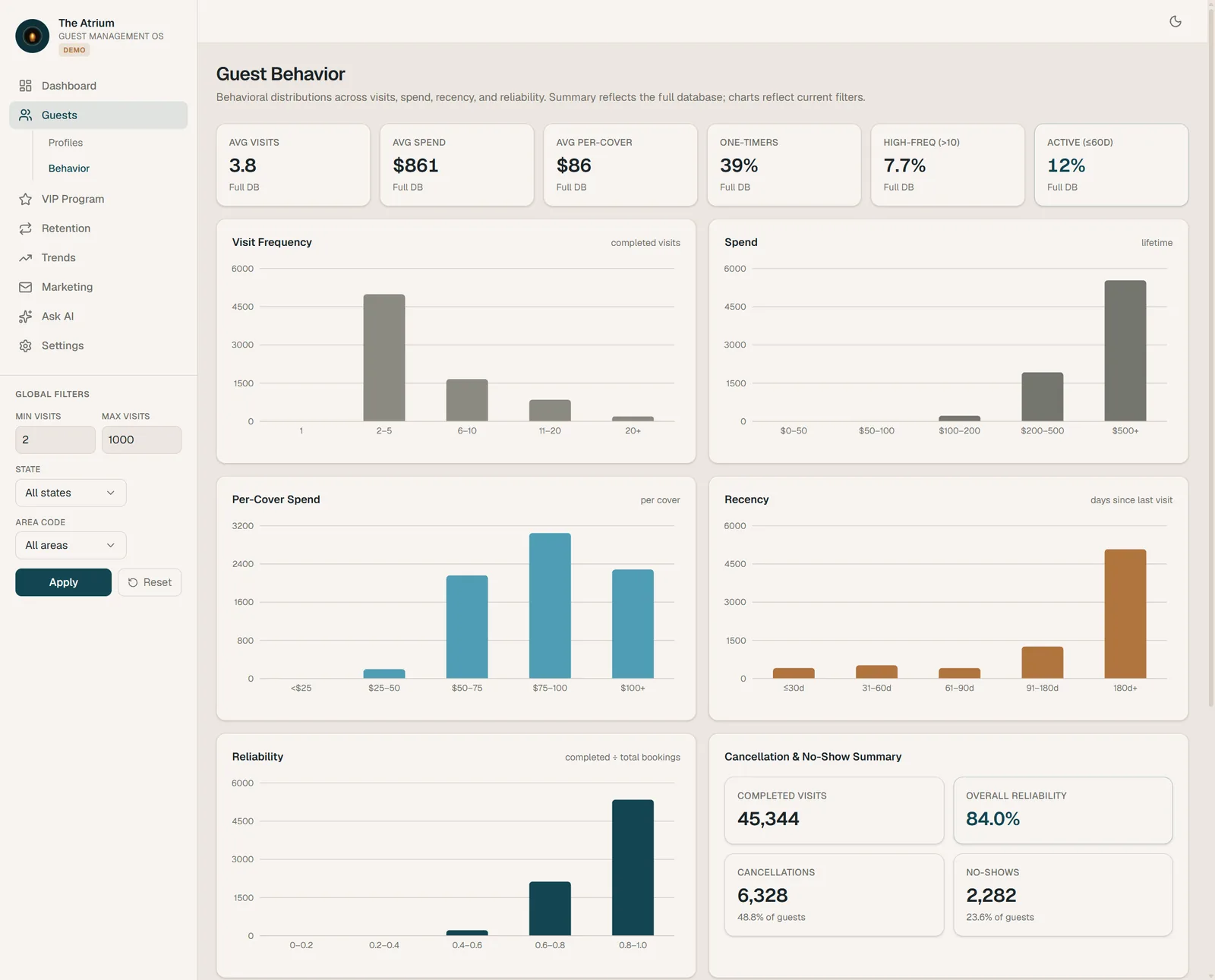
Task: Toggle dark mode with moon icon
Action: click(1176, 21)
